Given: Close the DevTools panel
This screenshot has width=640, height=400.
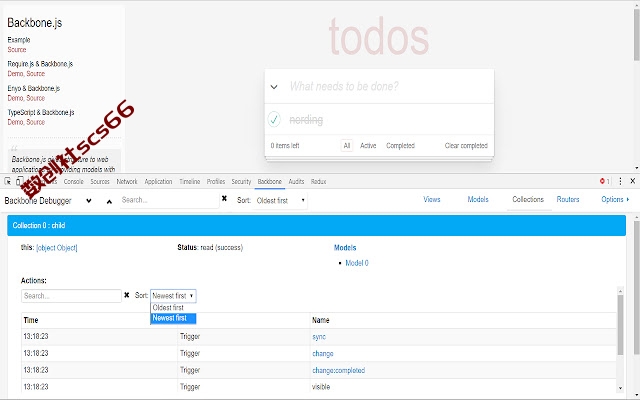Looking at the screenshot, I should pyautogui.click(x=633, y=181).
